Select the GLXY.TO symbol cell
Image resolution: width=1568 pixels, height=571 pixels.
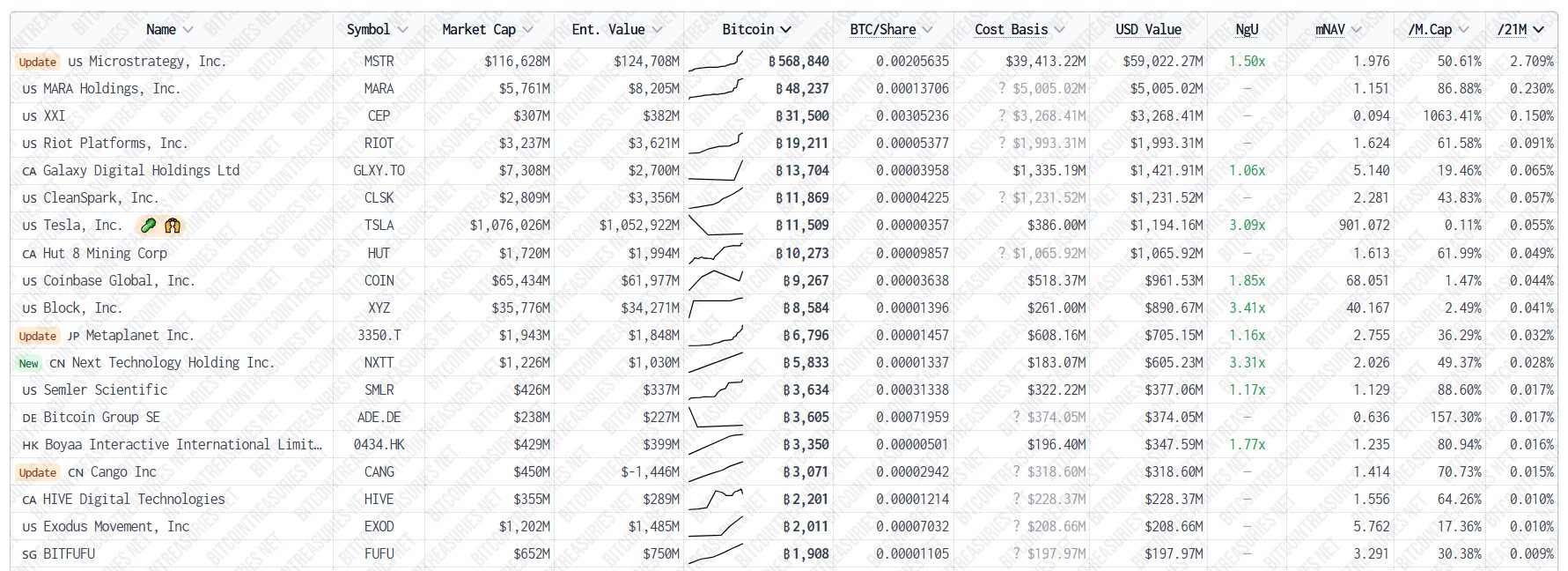[379, 170]
